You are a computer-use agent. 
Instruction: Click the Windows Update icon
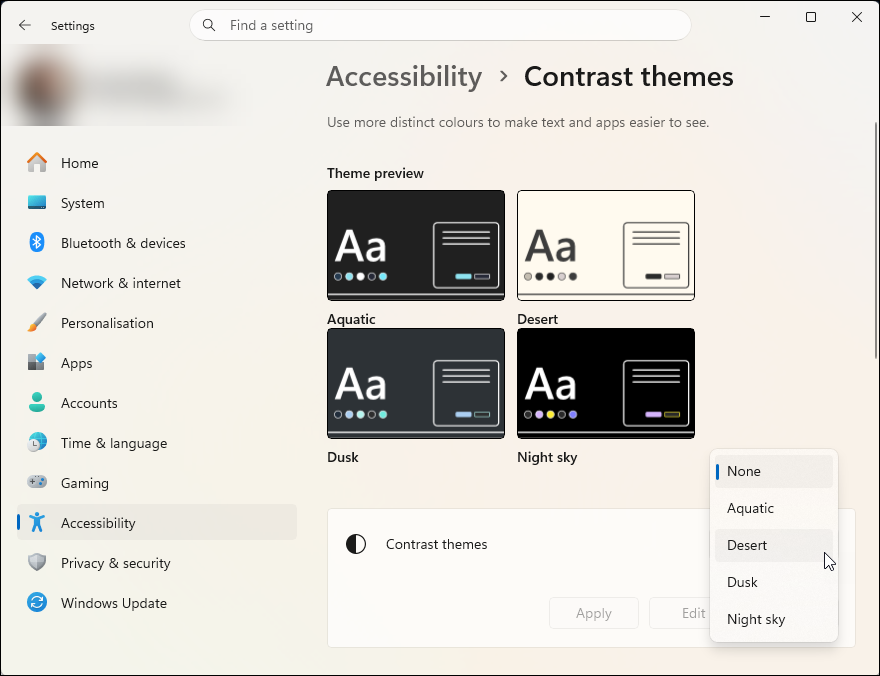click(37, 603)
